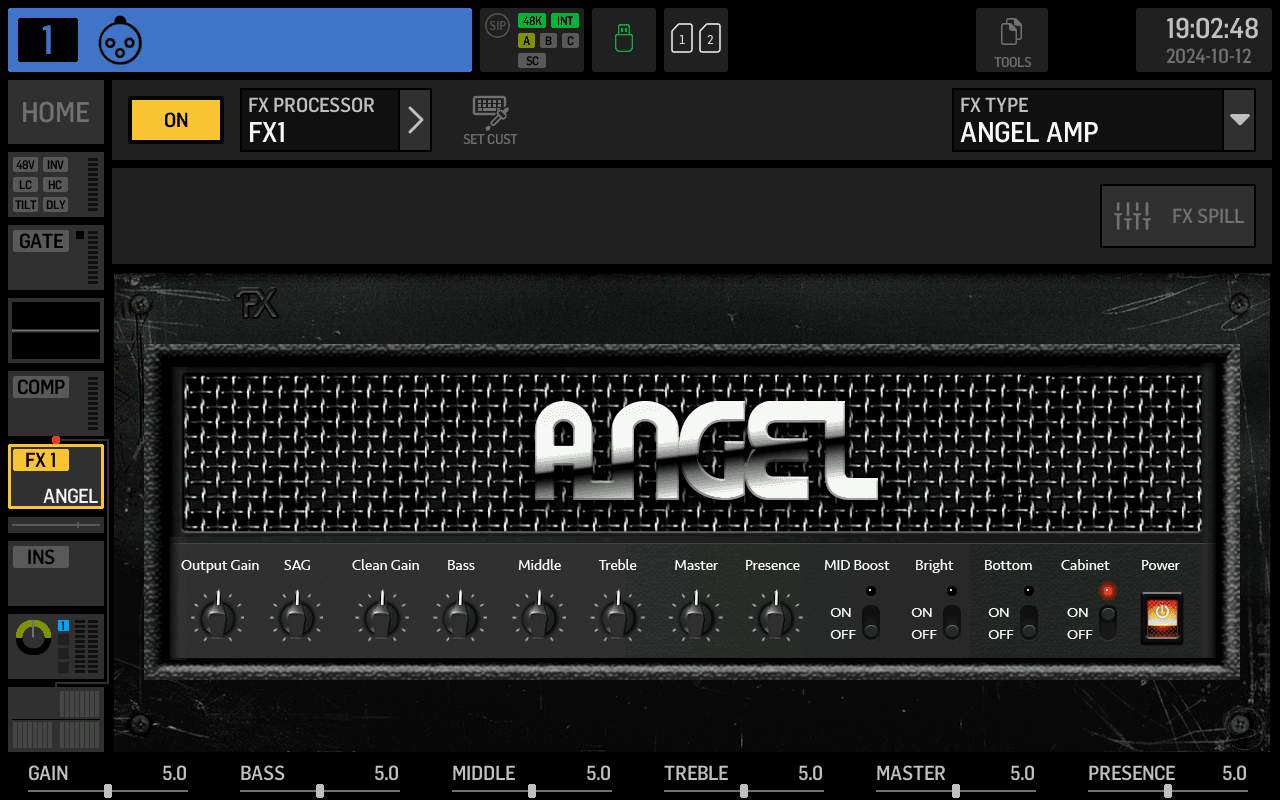
Task: Go to the HOME tab
Action: click(x=56, y=113)
